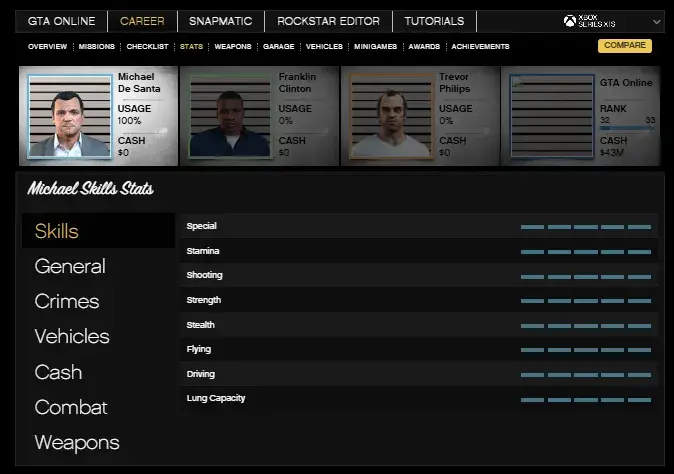Image resolution: width=674 pixels, height=474 pixels.
Task: Go to the Checklist sub-navigation link
Action: (x=147, y=47)
